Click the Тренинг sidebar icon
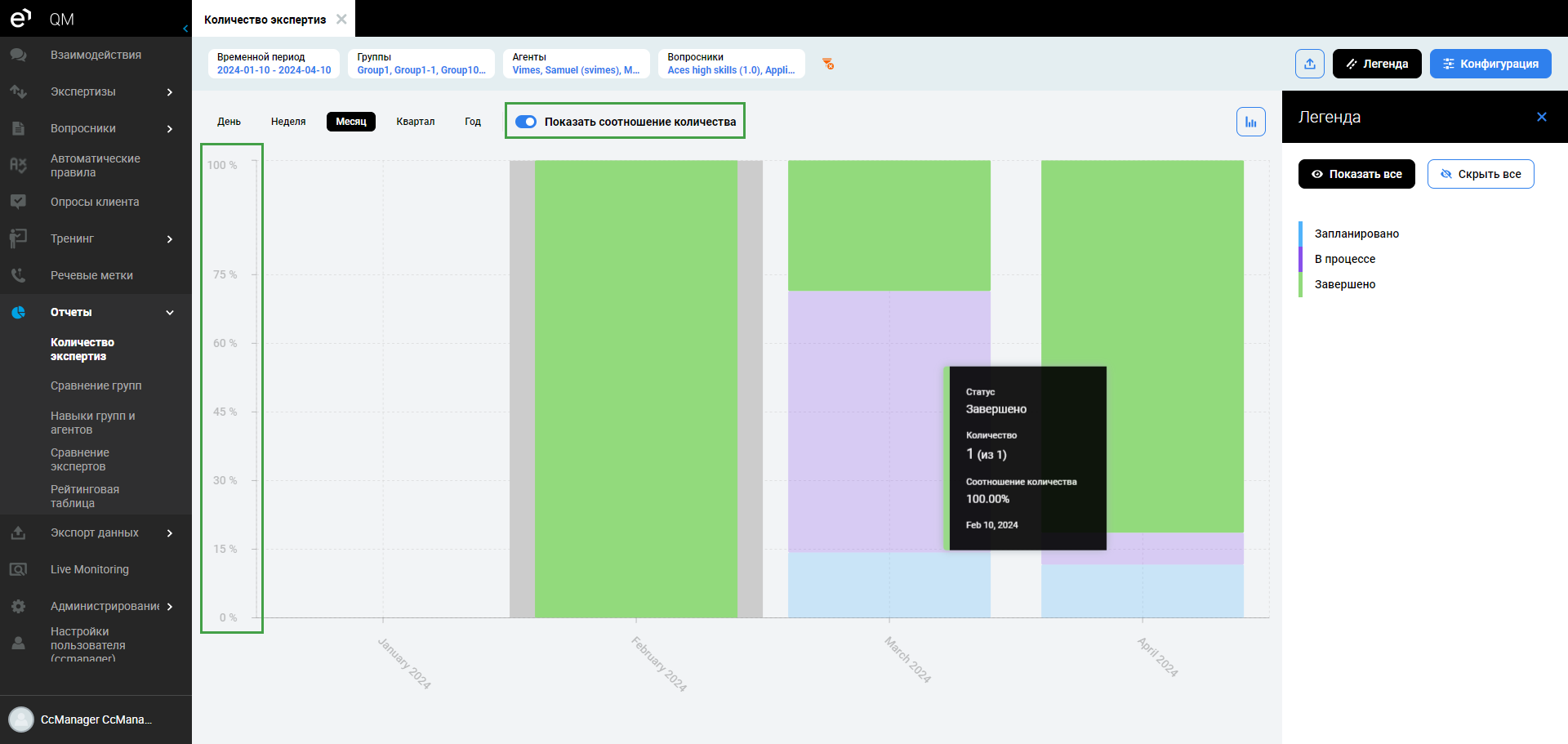The width and height of the screenshot is (1568, 744). point(18,238)
